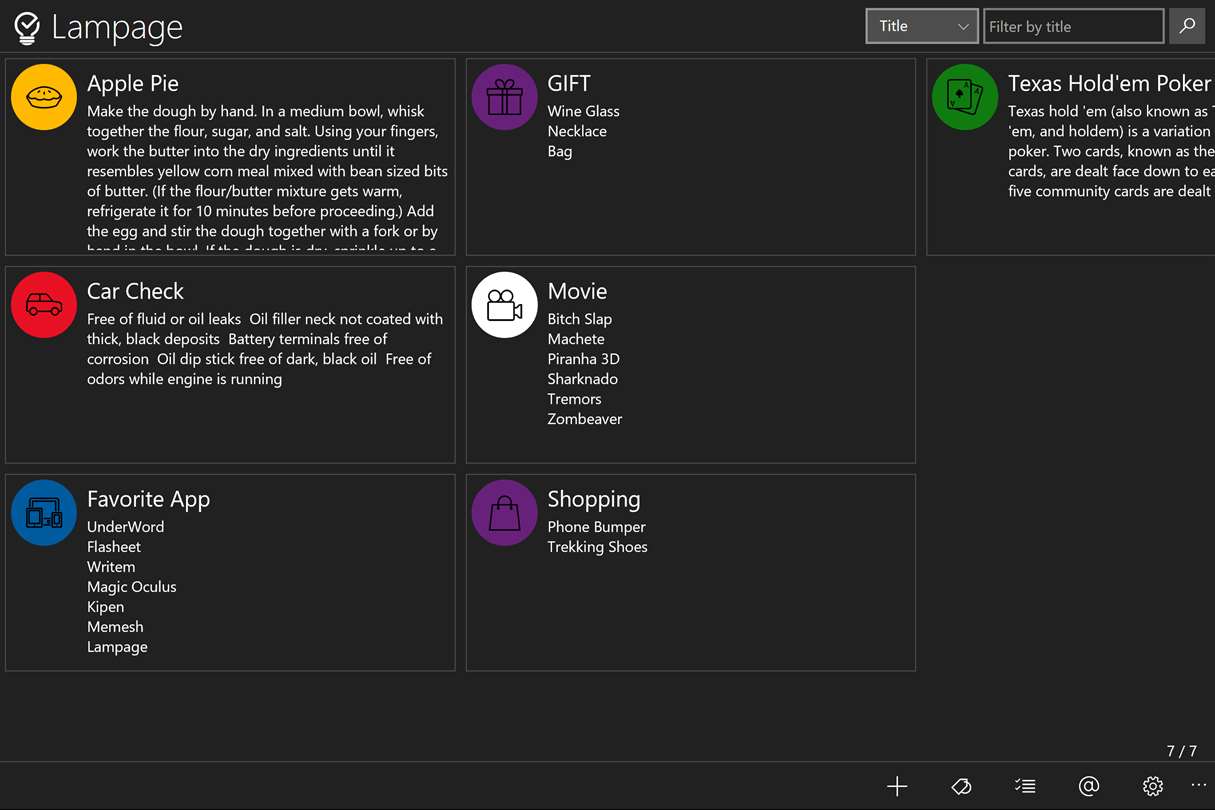Click the green poker cards icon
Viewport: 1215px width, 810px height.
click(x=965, y=97)
